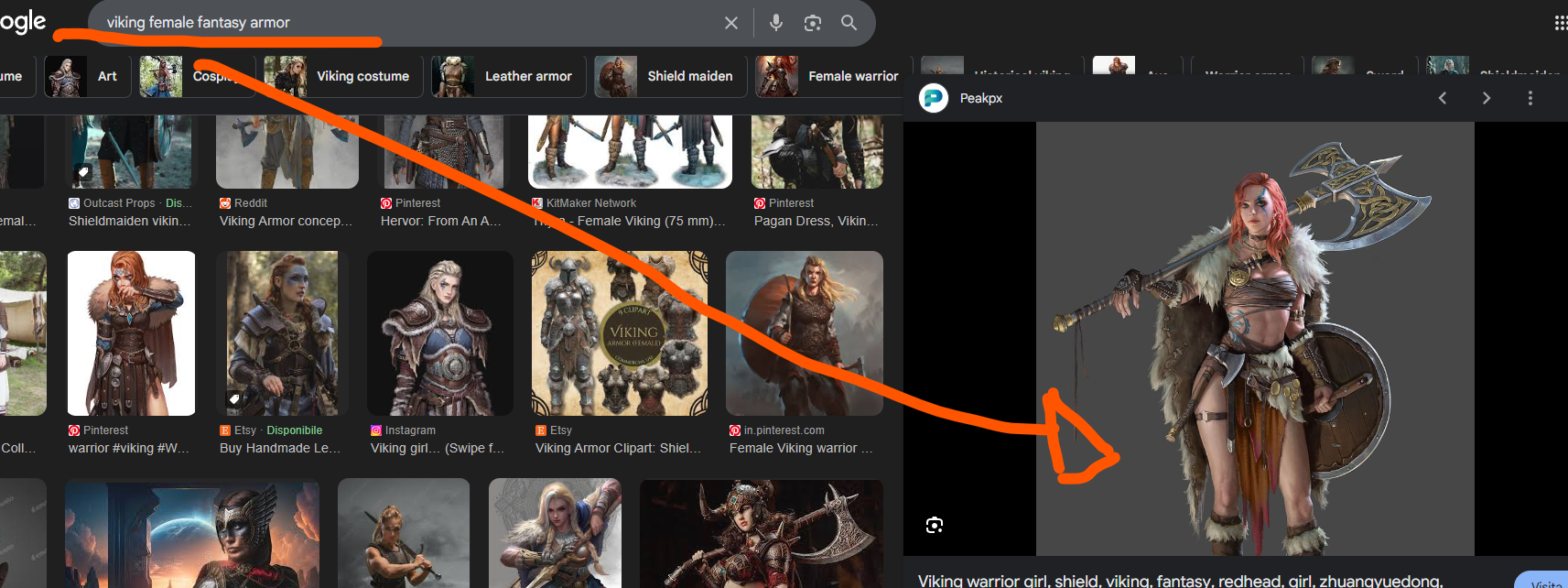Viewport: 1568px width, 588px height.
Task: Filter results by the Cosplay chip
Action: [197, 76]
